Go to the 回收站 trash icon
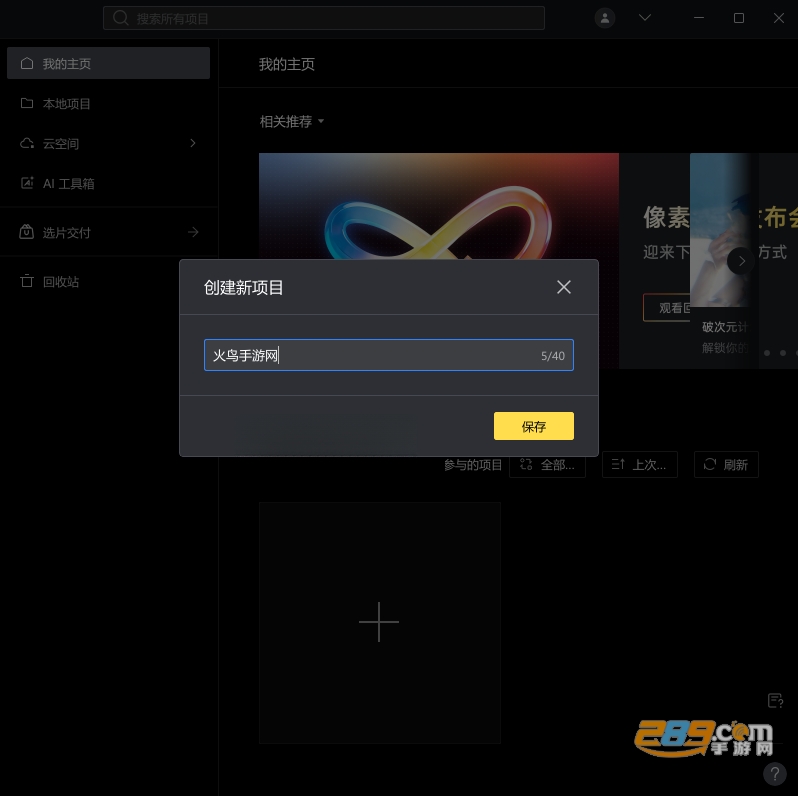The height and width of the screenshot is (796, 798). [26, 281]
